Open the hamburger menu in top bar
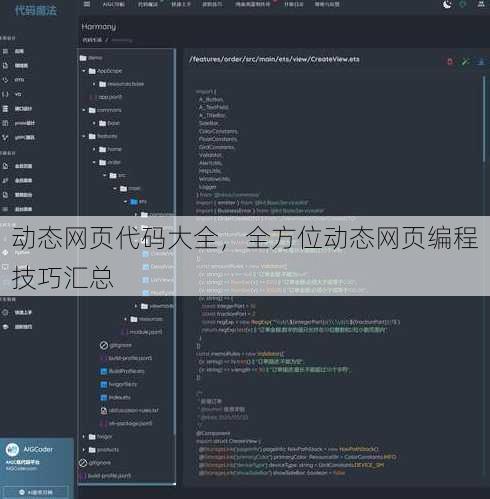Screen dimensions: 490x499 click(87, 4)
